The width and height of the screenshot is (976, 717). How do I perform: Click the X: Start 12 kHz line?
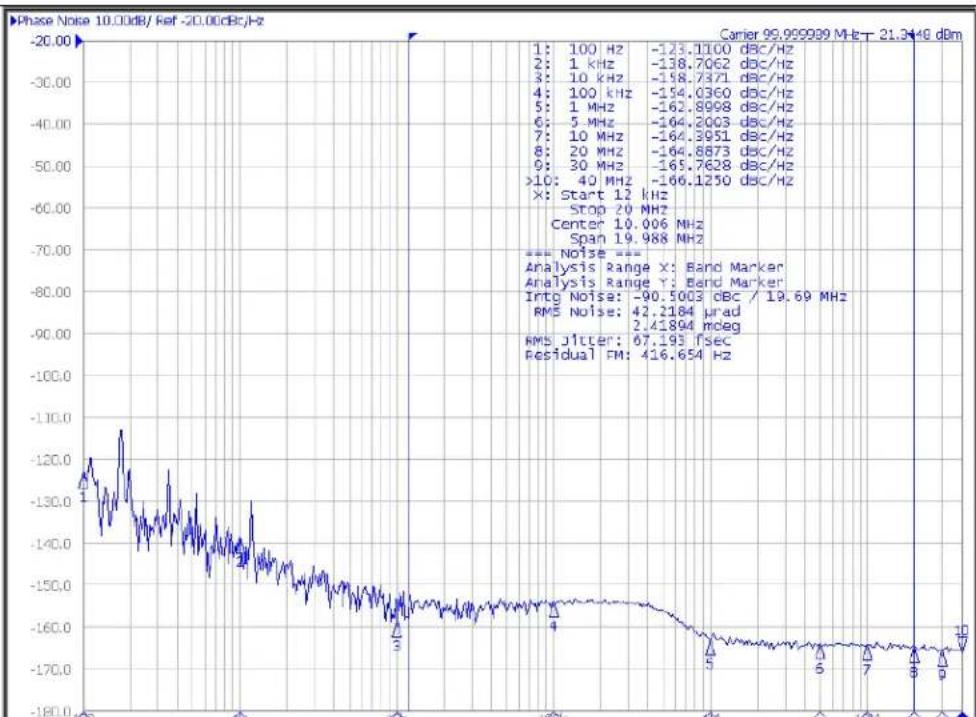(x=601, y=195)
